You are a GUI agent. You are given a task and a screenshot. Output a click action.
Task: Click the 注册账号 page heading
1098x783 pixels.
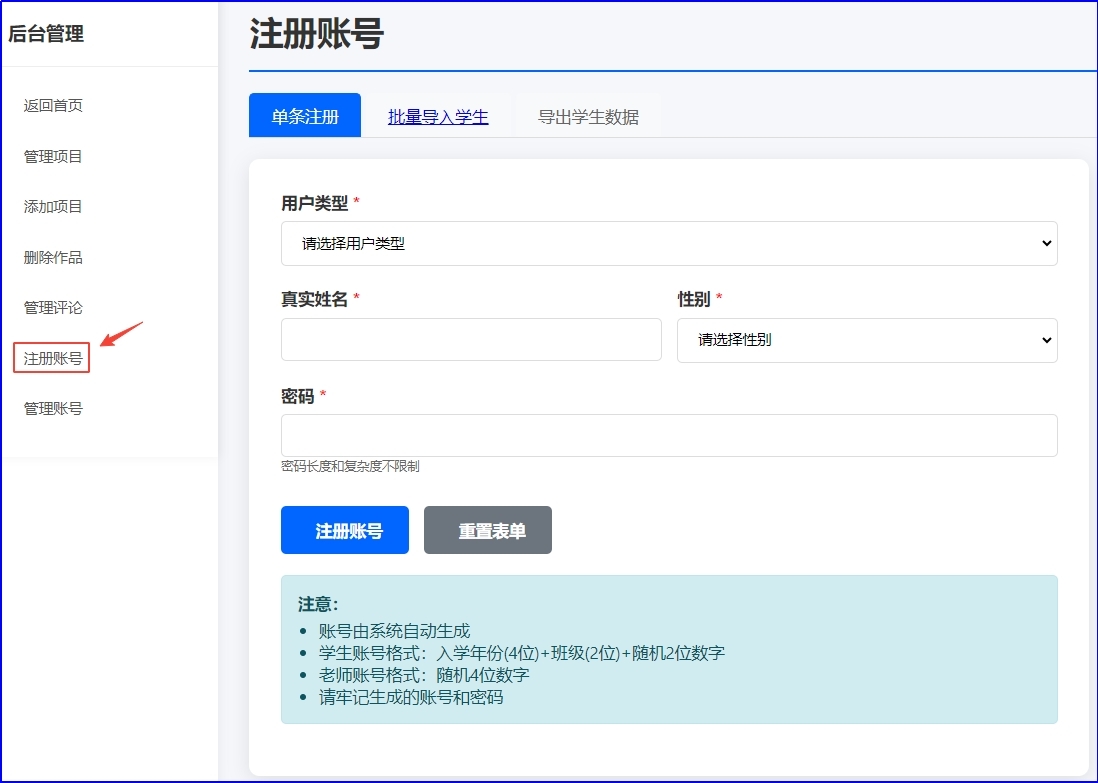[317, 34]
